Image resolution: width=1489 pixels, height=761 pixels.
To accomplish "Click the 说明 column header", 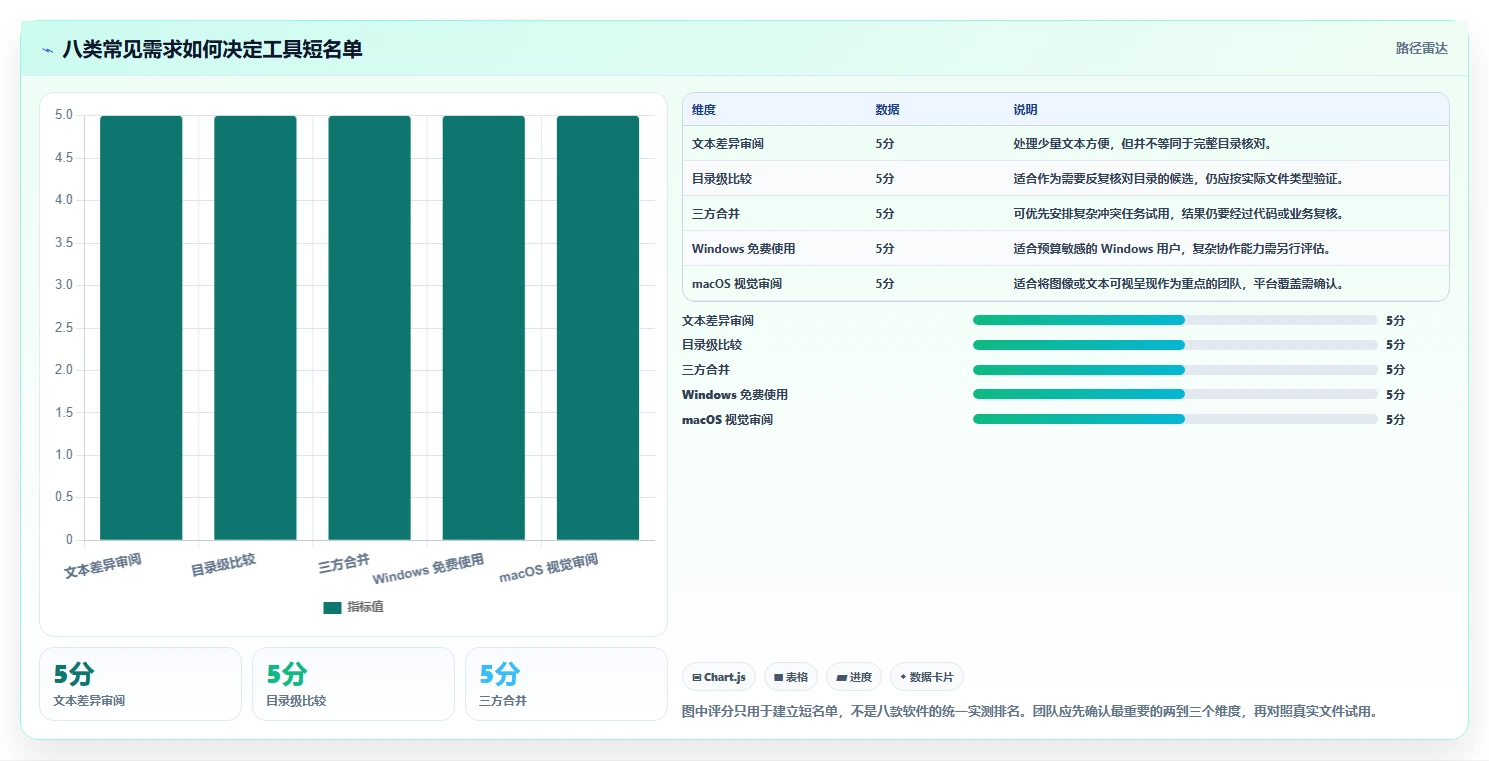I will [1025, 110].
